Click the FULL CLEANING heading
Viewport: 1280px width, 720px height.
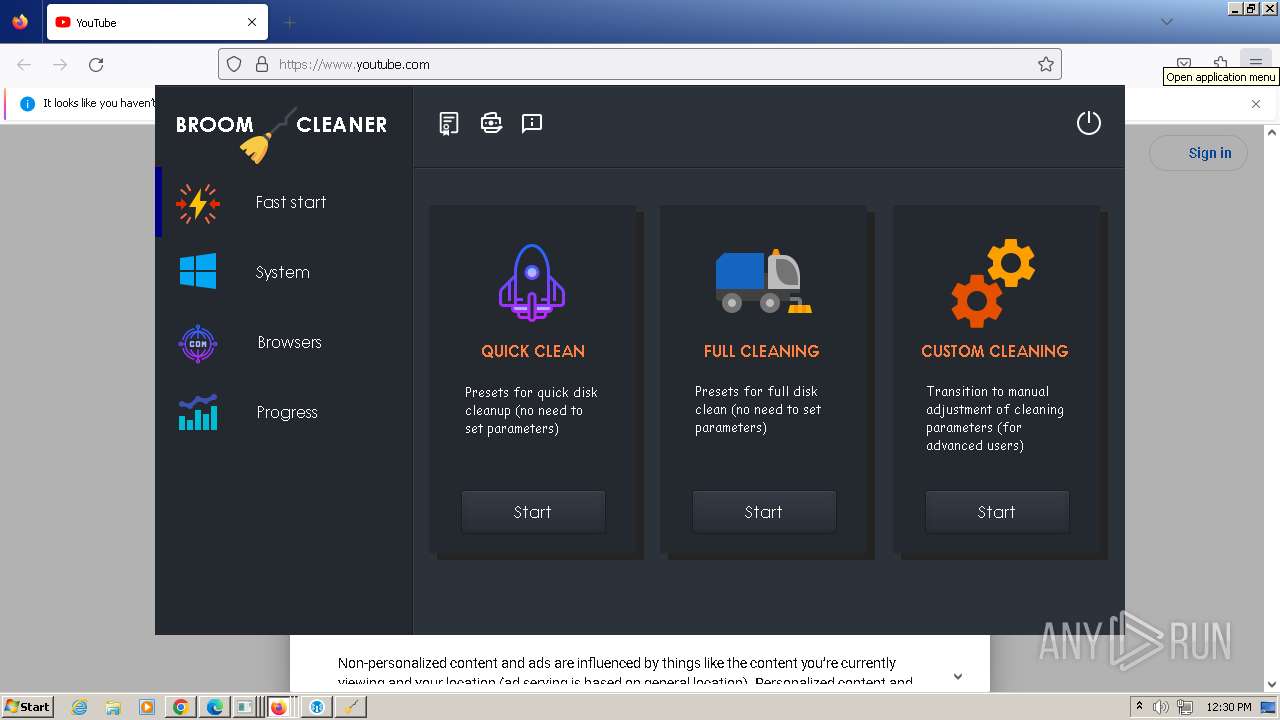point(761,351)
